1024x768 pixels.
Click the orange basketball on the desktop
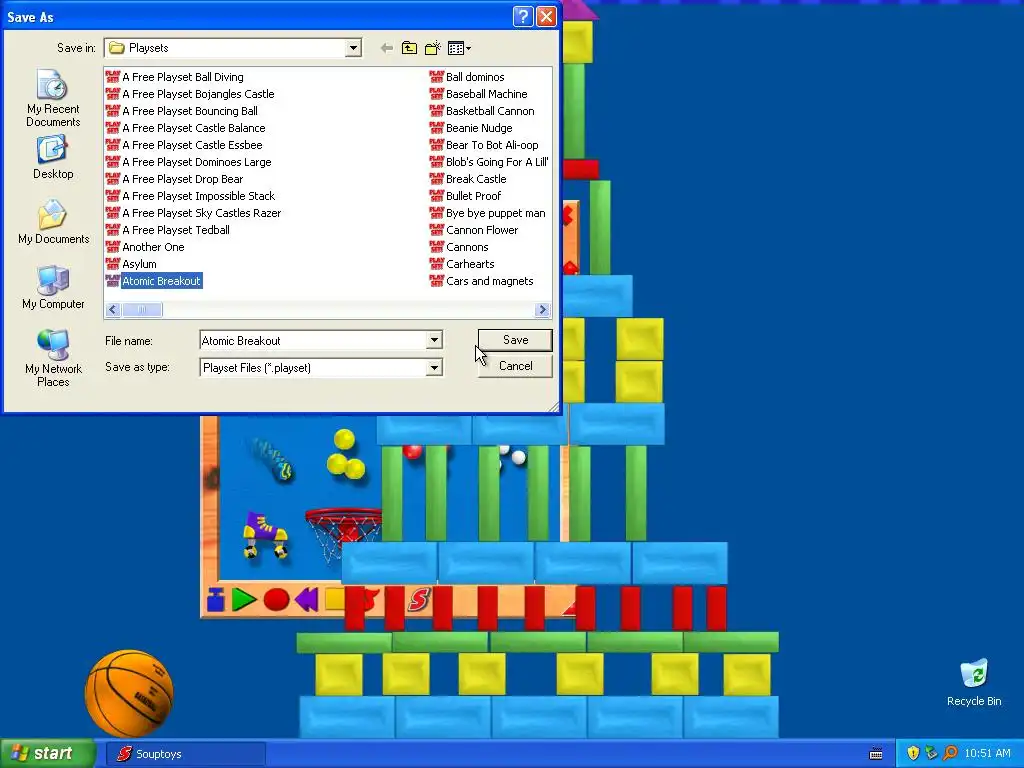[x=129, y=693]
